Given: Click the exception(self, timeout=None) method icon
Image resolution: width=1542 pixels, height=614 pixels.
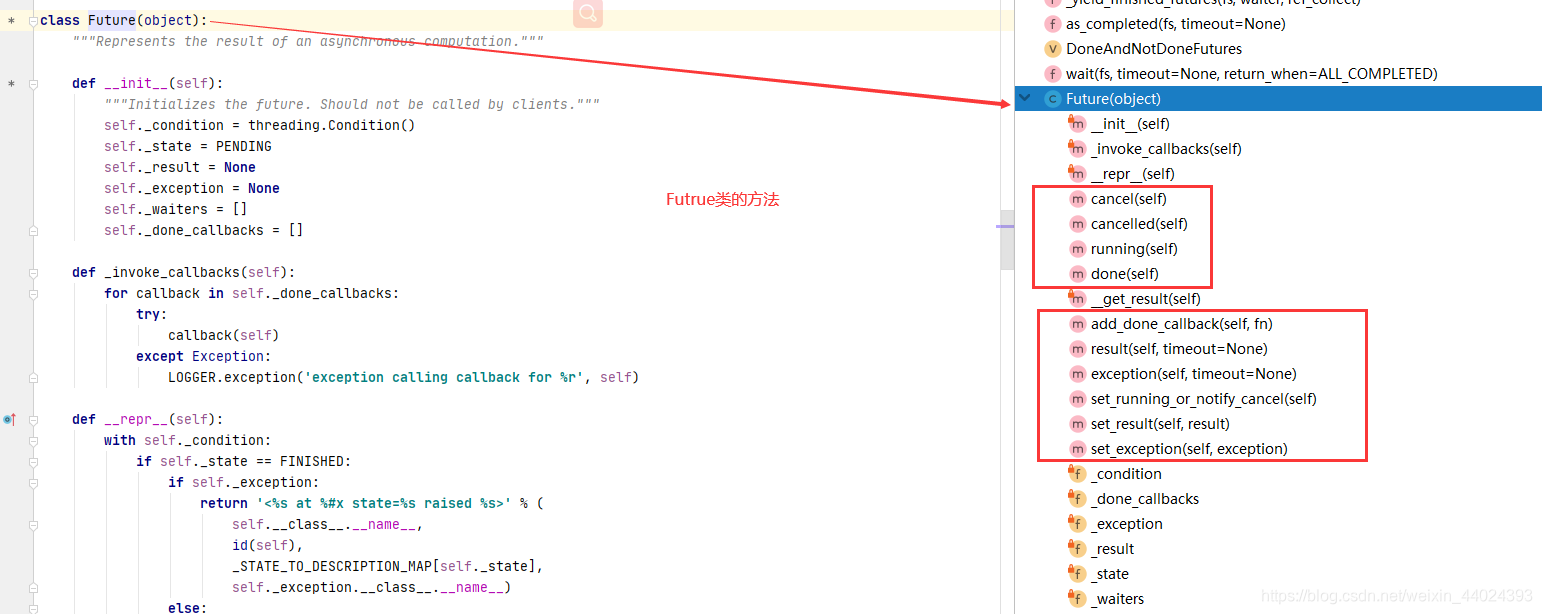Looking at the screenshot, I should tap(1077, 374).
